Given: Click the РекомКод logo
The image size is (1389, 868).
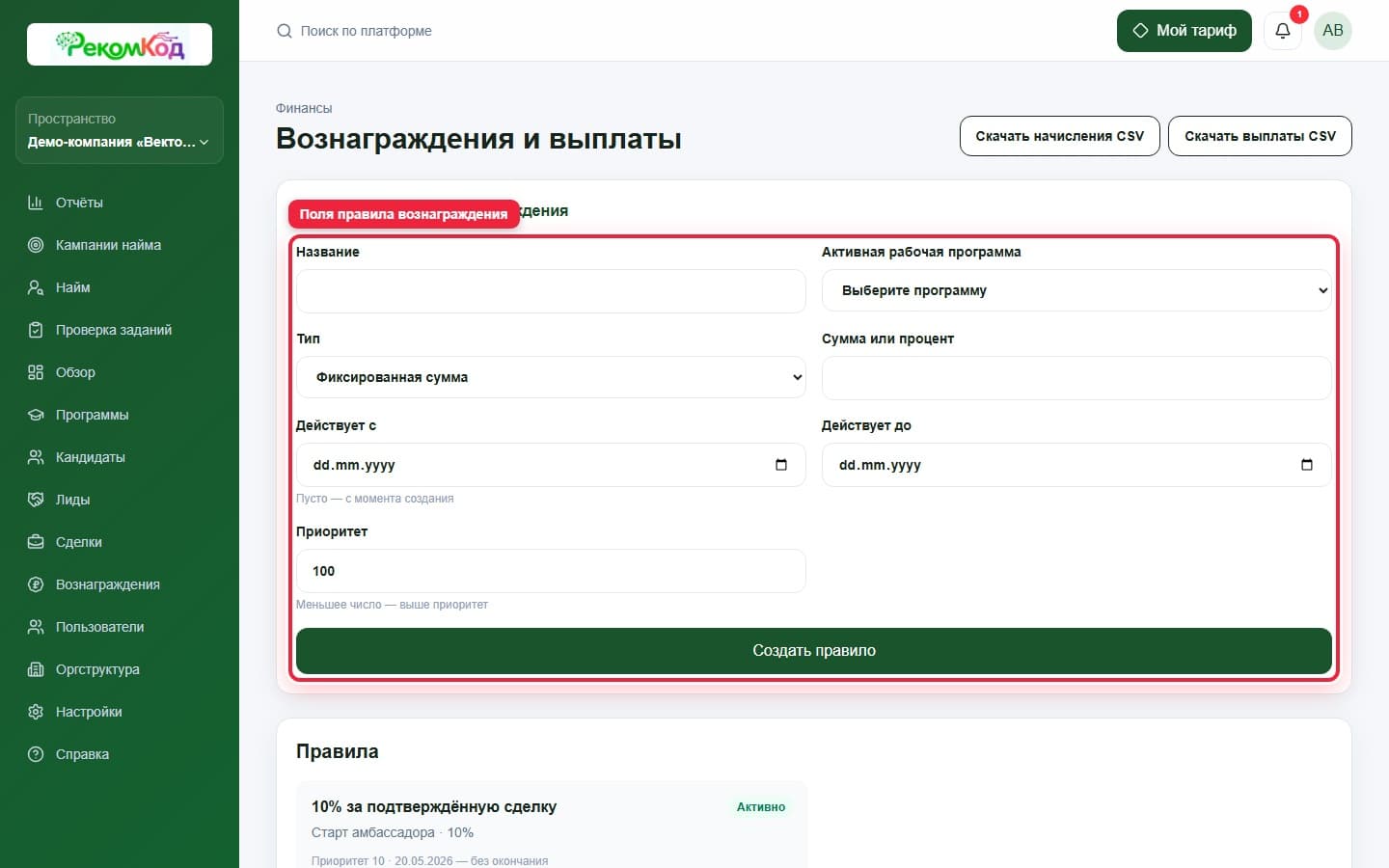Looking at the screenshot, I should pyautogui.click(x=120, y=44).
